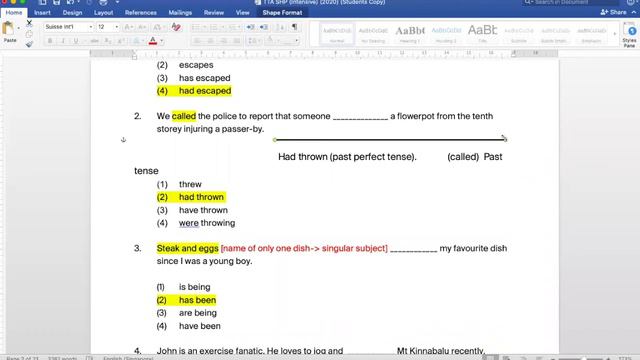640x360 pixels.
Task: Open the Font Color dropdown arrow
Action: pyautogui.click(x=162, y=41)
